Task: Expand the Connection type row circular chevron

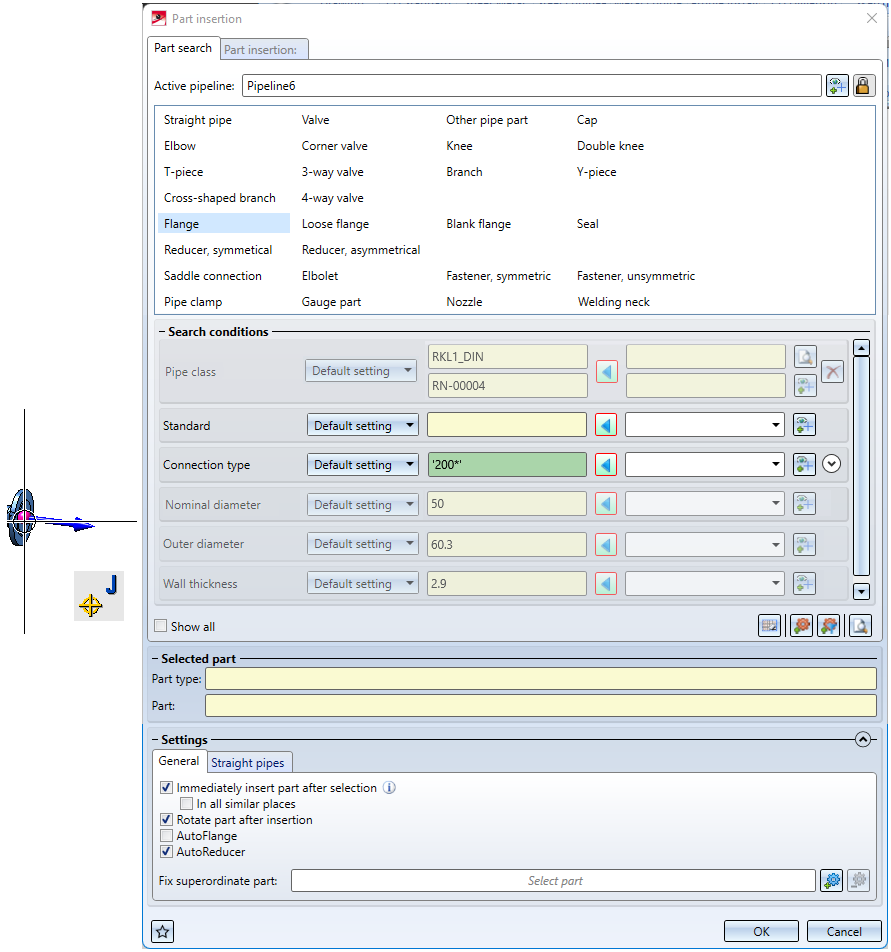Action: tap(832, 464)
